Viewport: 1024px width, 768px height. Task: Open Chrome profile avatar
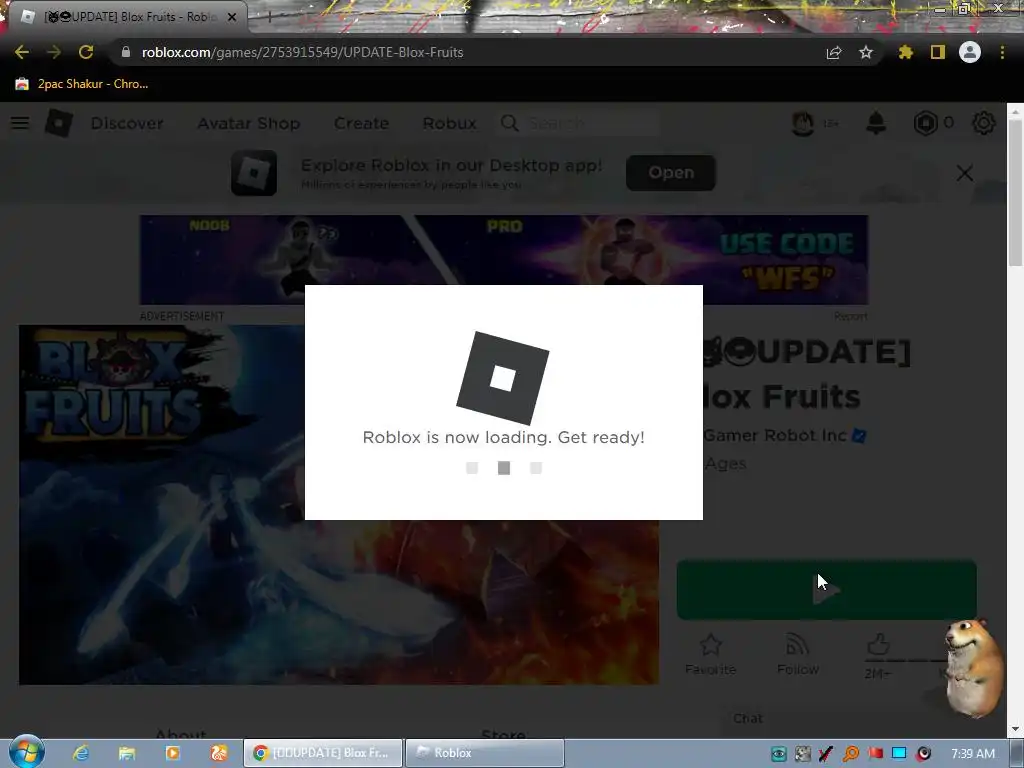click(x=970, y=52)
